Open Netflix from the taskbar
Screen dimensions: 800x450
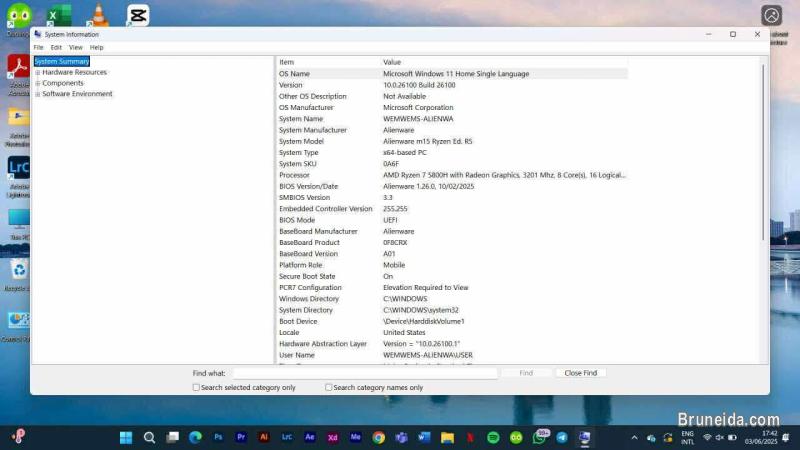(470, 437)
